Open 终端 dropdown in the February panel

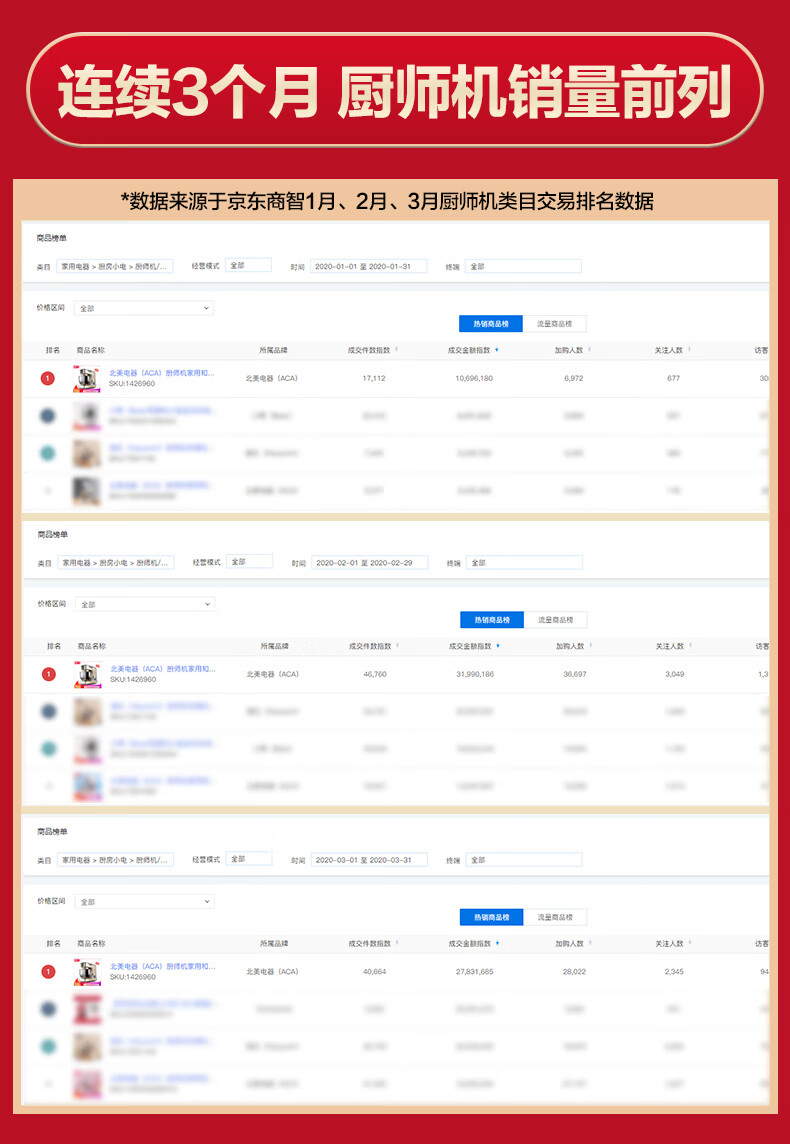tap(524, 563)
